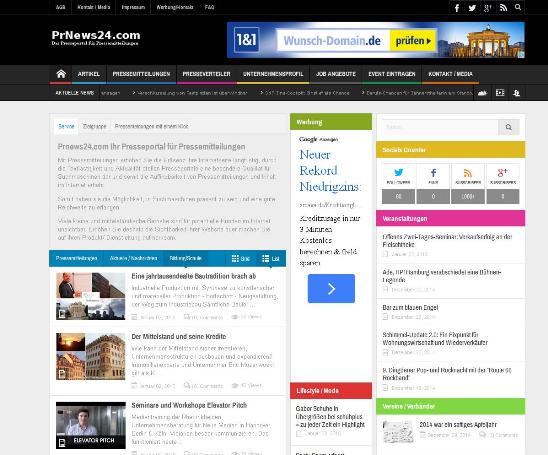Open ARTIKEL menu item

tap(88, 74)
